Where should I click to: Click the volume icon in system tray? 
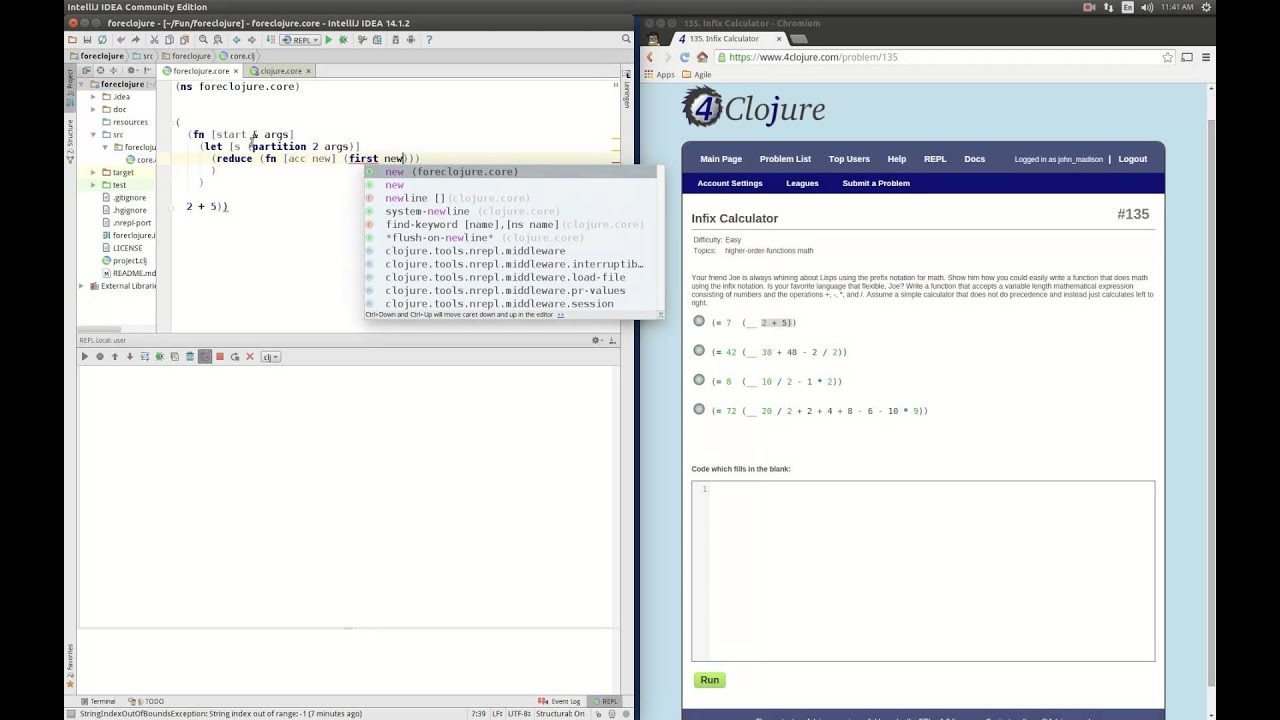pyautogui.click(x=1147, y=7)
